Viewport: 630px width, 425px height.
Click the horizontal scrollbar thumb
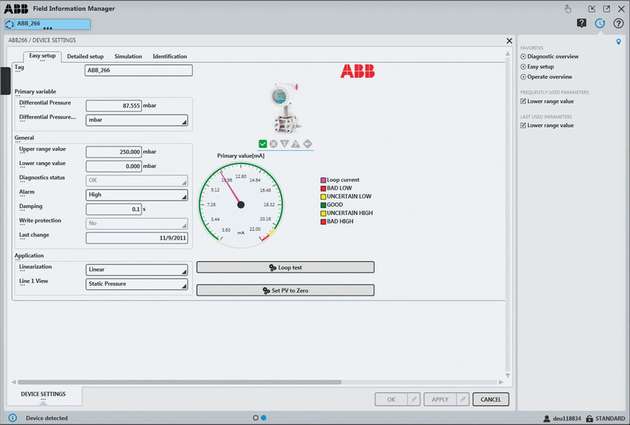pos(179,382)
